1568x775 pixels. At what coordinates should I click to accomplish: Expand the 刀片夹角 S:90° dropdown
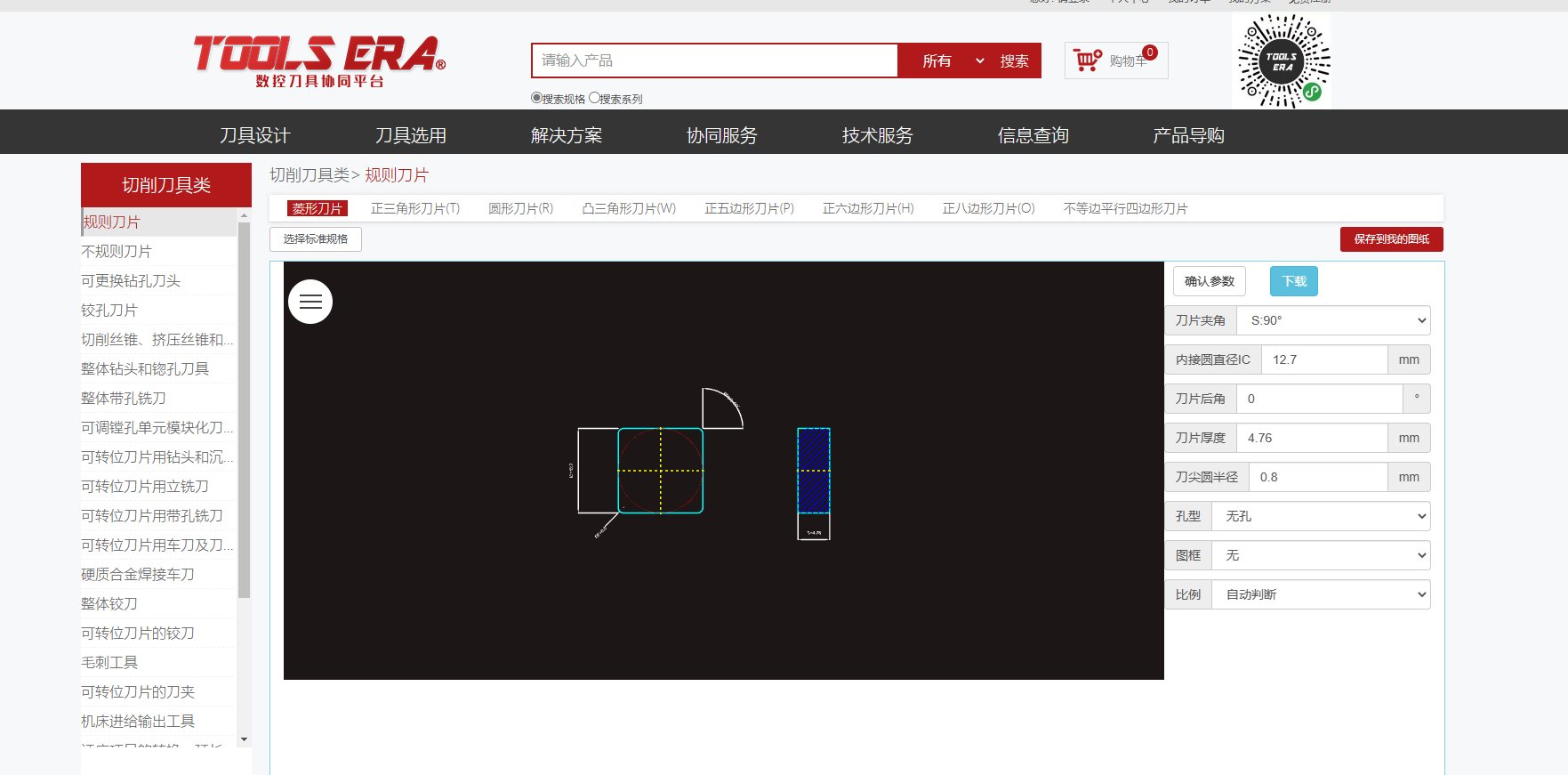click(x=1333, y=320)
